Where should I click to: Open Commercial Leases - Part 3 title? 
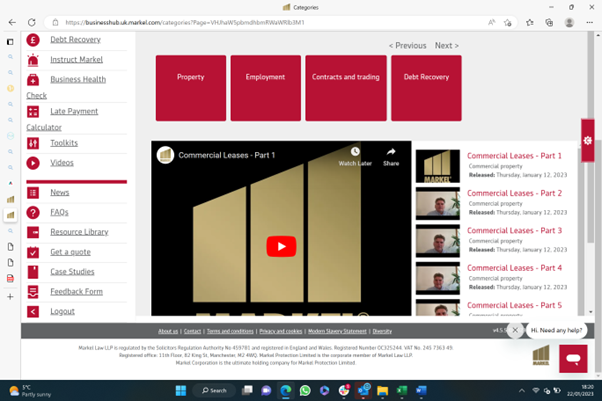click(x=514, y=230)
